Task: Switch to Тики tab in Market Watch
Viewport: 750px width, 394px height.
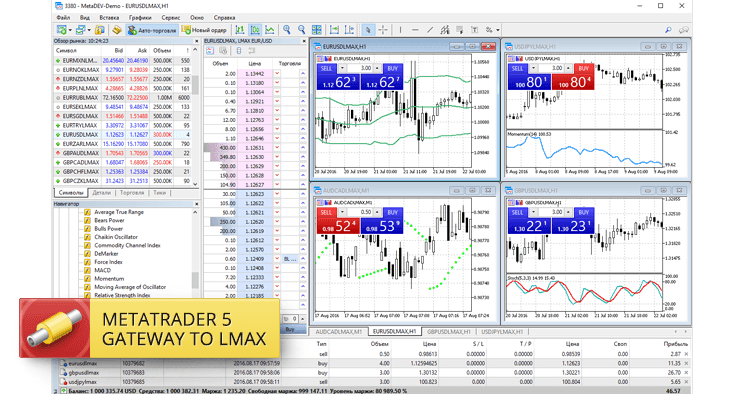Action: [159, 193]
